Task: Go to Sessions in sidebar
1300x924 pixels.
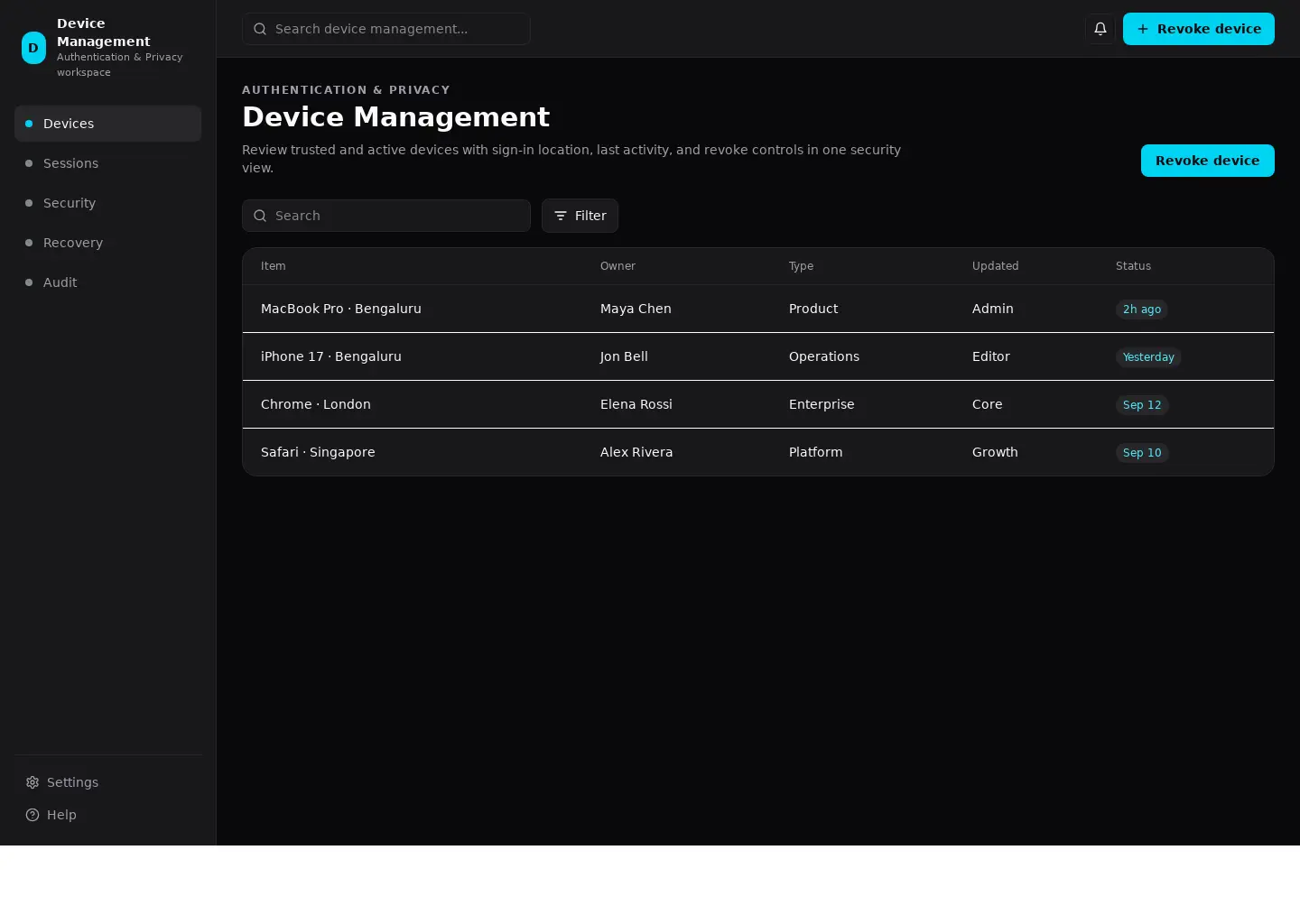Action: coord(107,163)
